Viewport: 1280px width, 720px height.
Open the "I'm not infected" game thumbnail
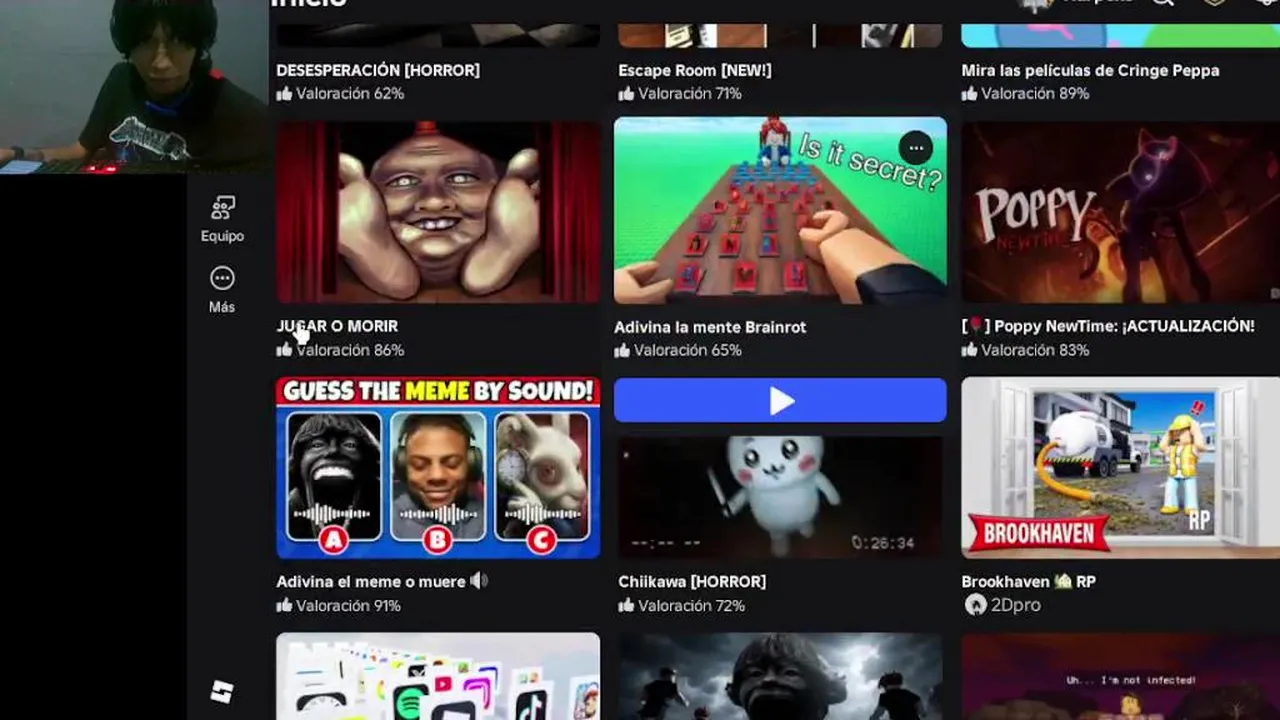point(1120,676)
